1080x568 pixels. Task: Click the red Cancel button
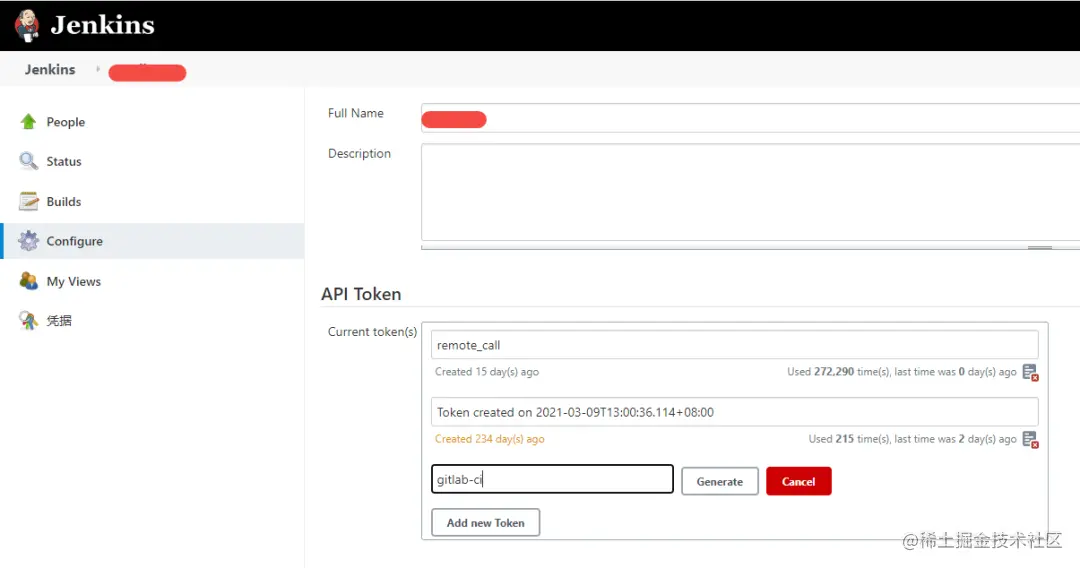(x=798, y=481)
